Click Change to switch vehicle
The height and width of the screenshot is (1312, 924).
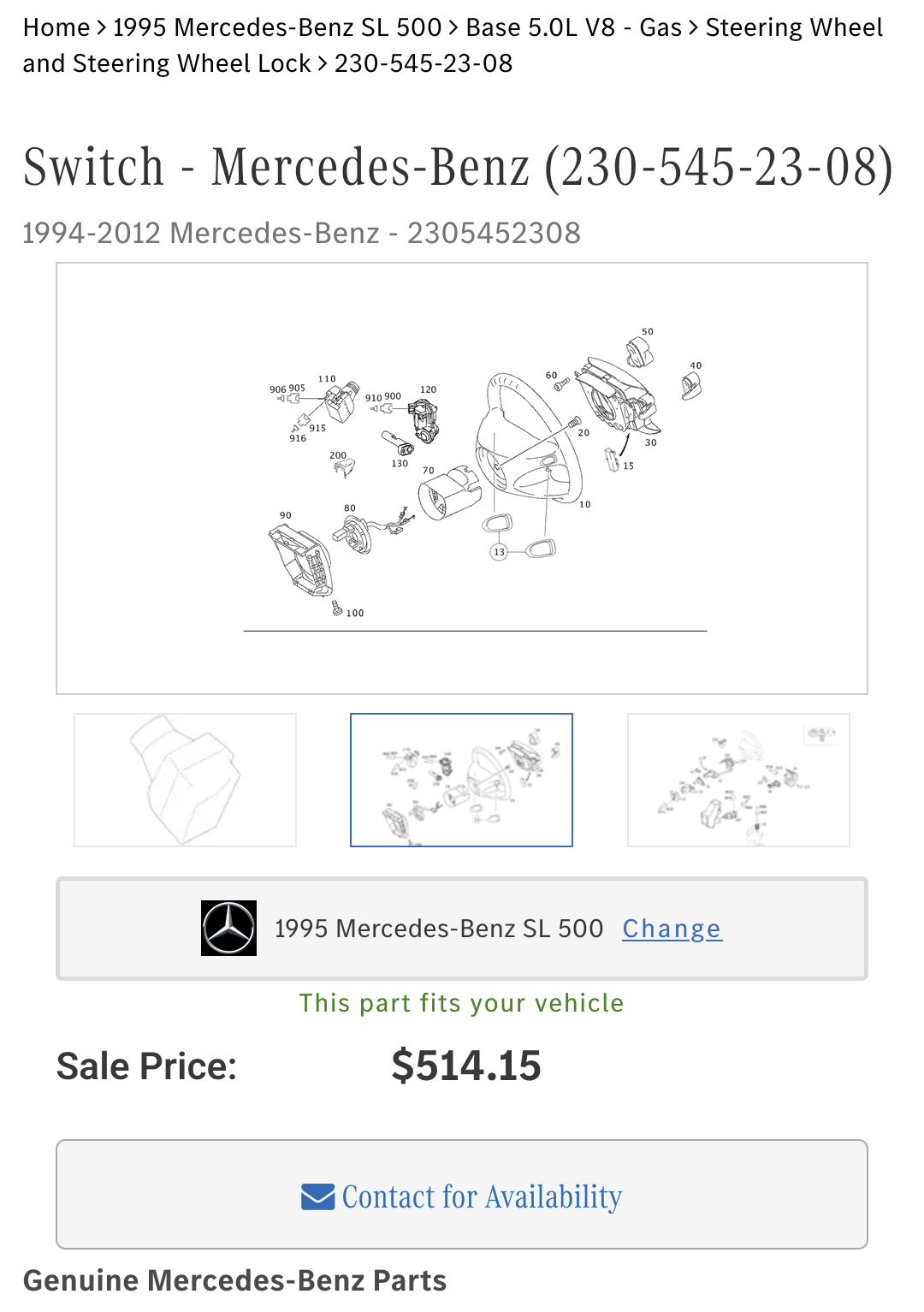pos(672,929)
